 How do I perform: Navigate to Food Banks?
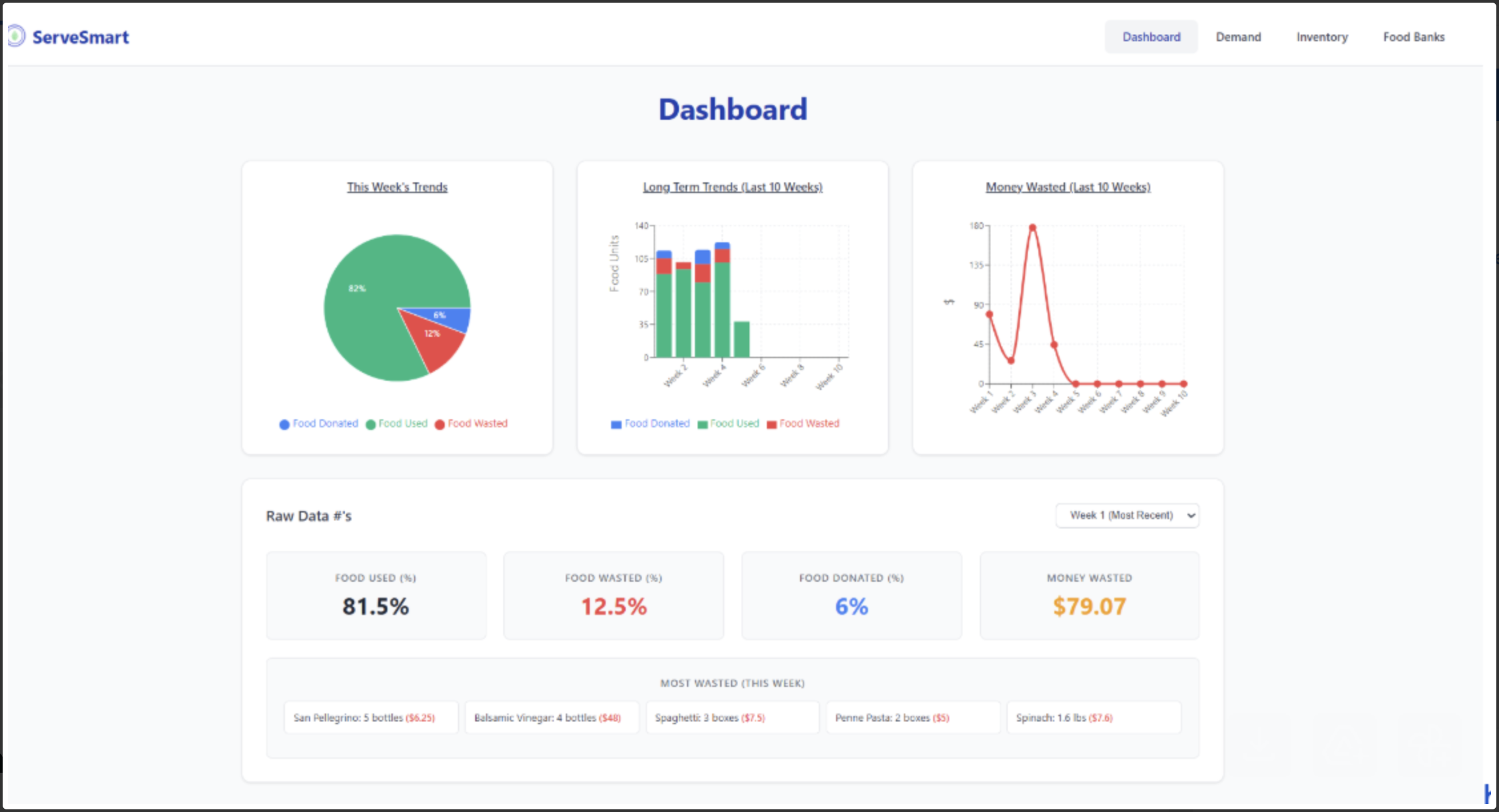[1414, 37]
